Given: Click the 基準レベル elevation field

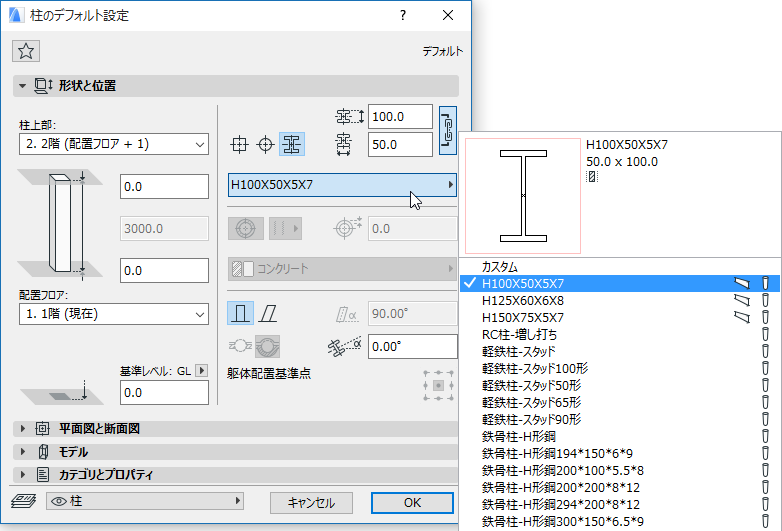Looking at the screenshot, I should click(x=164, y=392).
